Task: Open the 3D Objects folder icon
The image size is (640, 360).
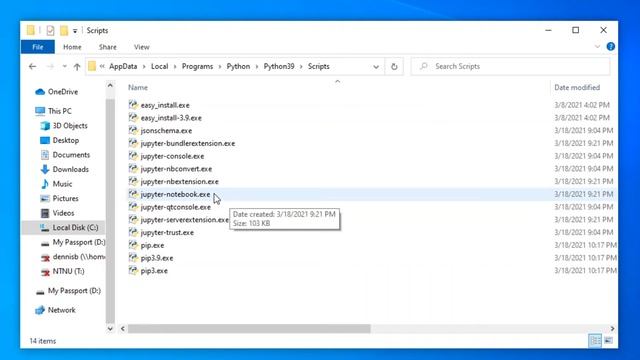Action: 45,126
